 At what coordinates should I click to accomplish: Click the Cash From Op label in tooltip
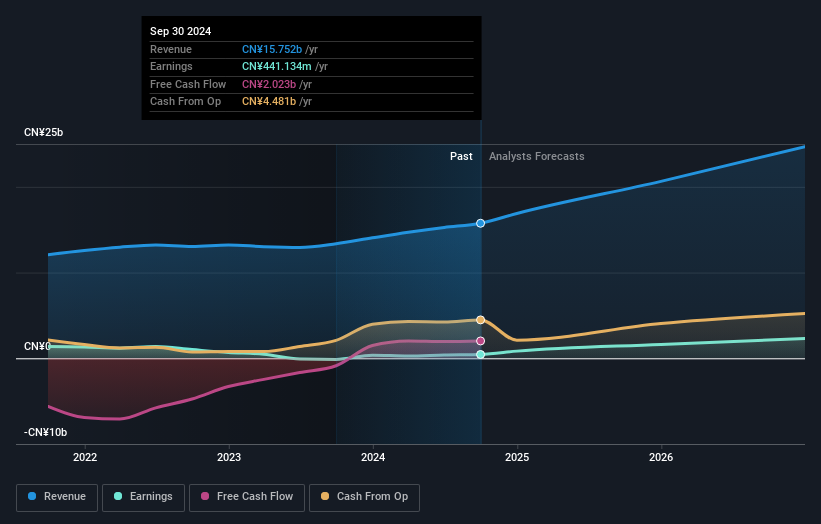[185, 102]
